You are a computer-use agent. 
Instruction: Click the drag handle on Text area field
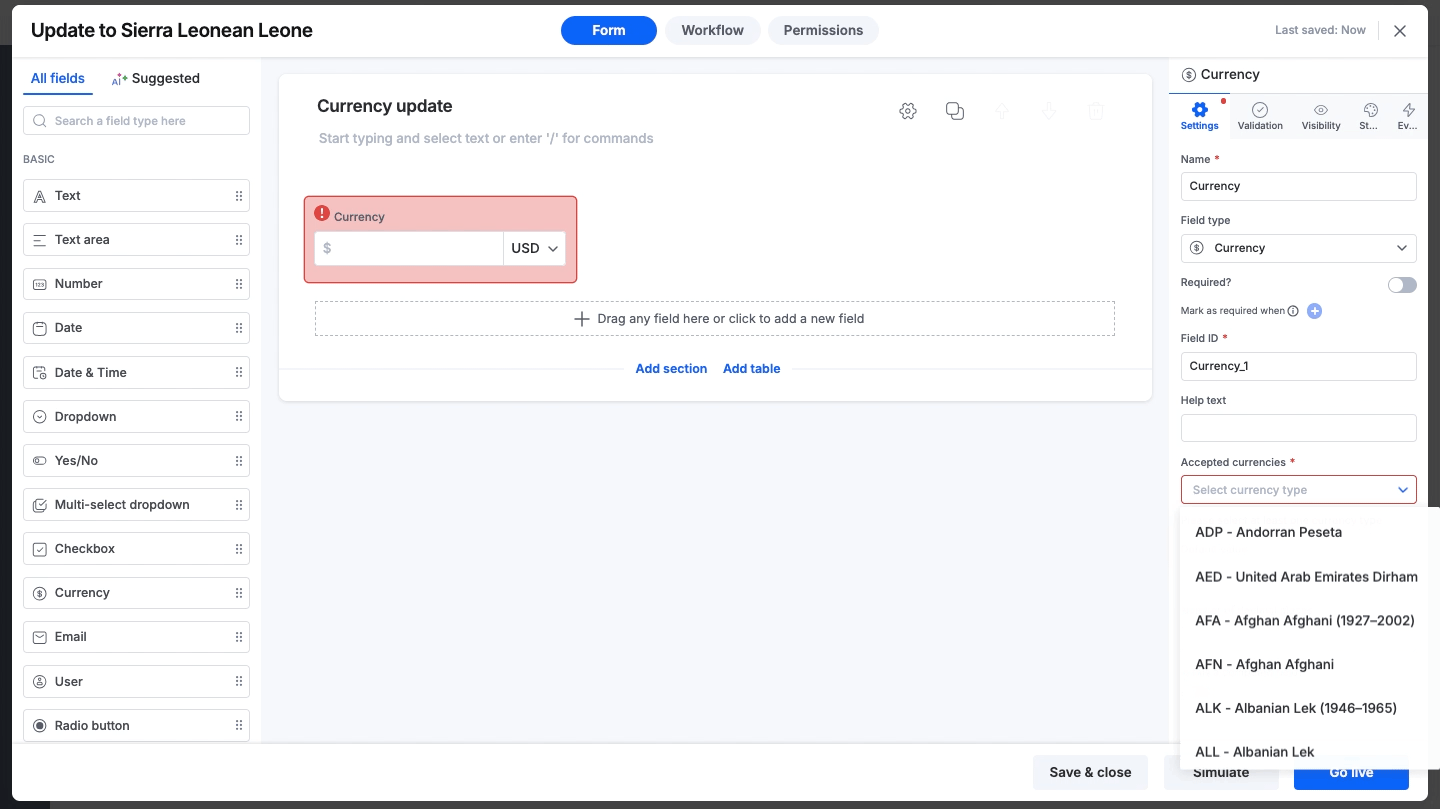point(239,240)
